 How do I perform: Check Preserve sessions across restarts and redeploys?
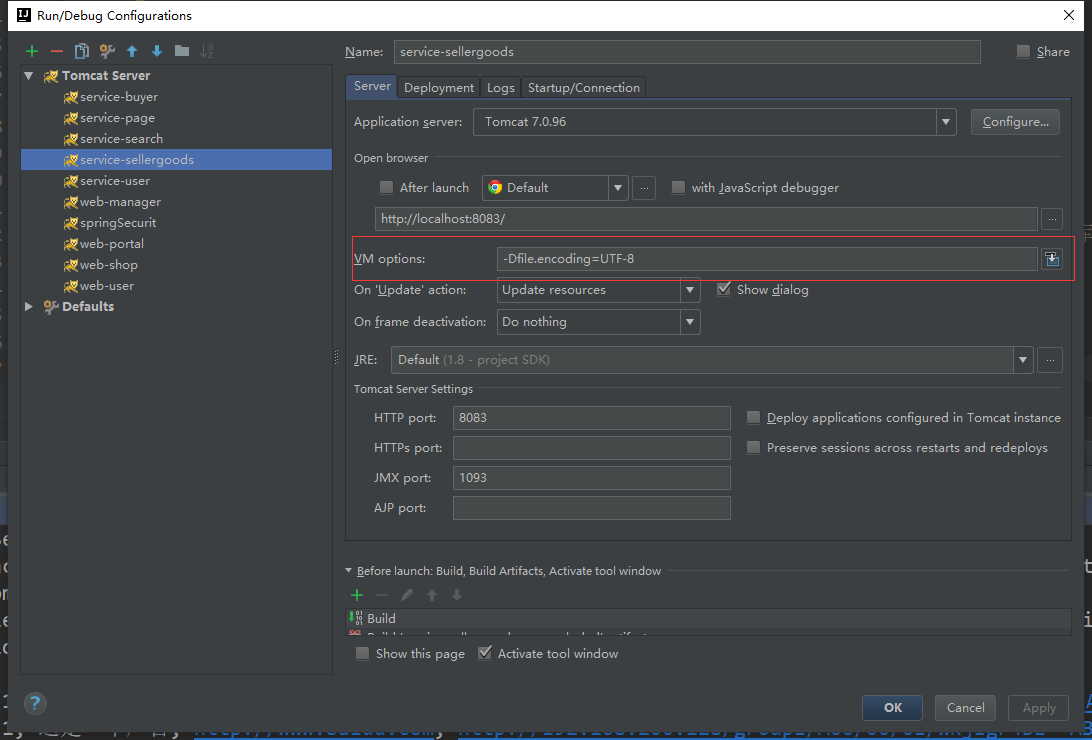click(753, 448)
